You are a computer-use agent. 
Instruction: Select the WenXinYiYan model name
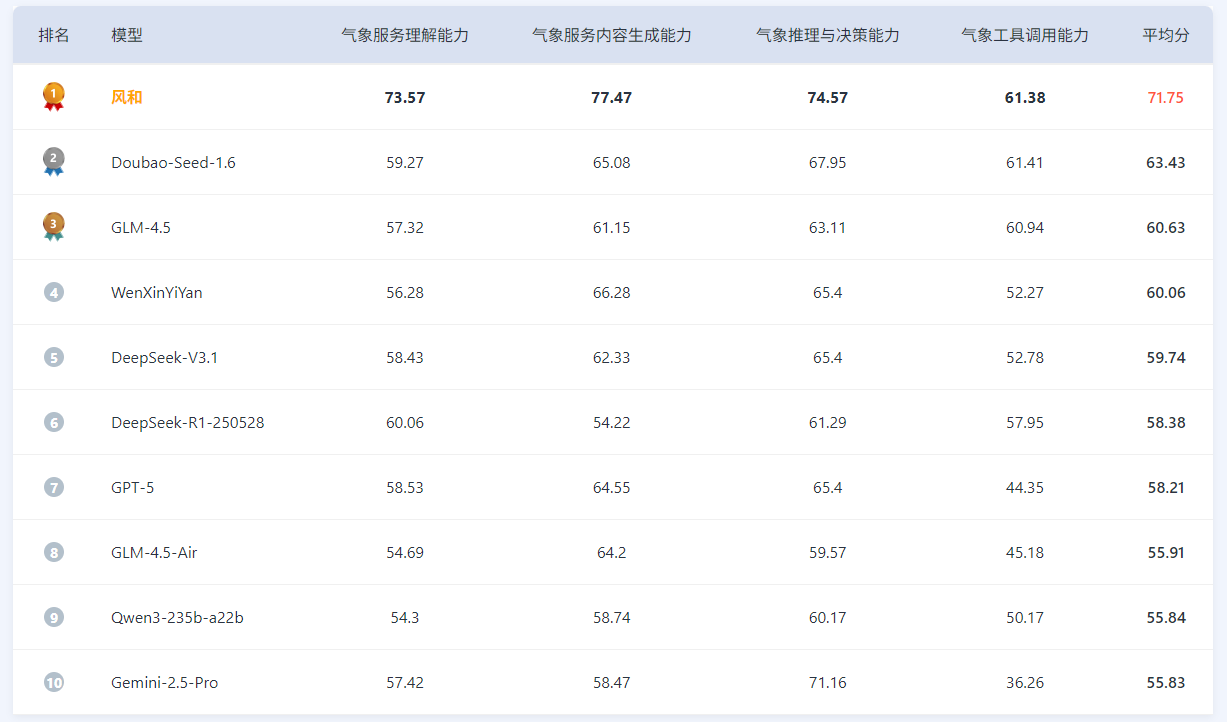[157, 292]
